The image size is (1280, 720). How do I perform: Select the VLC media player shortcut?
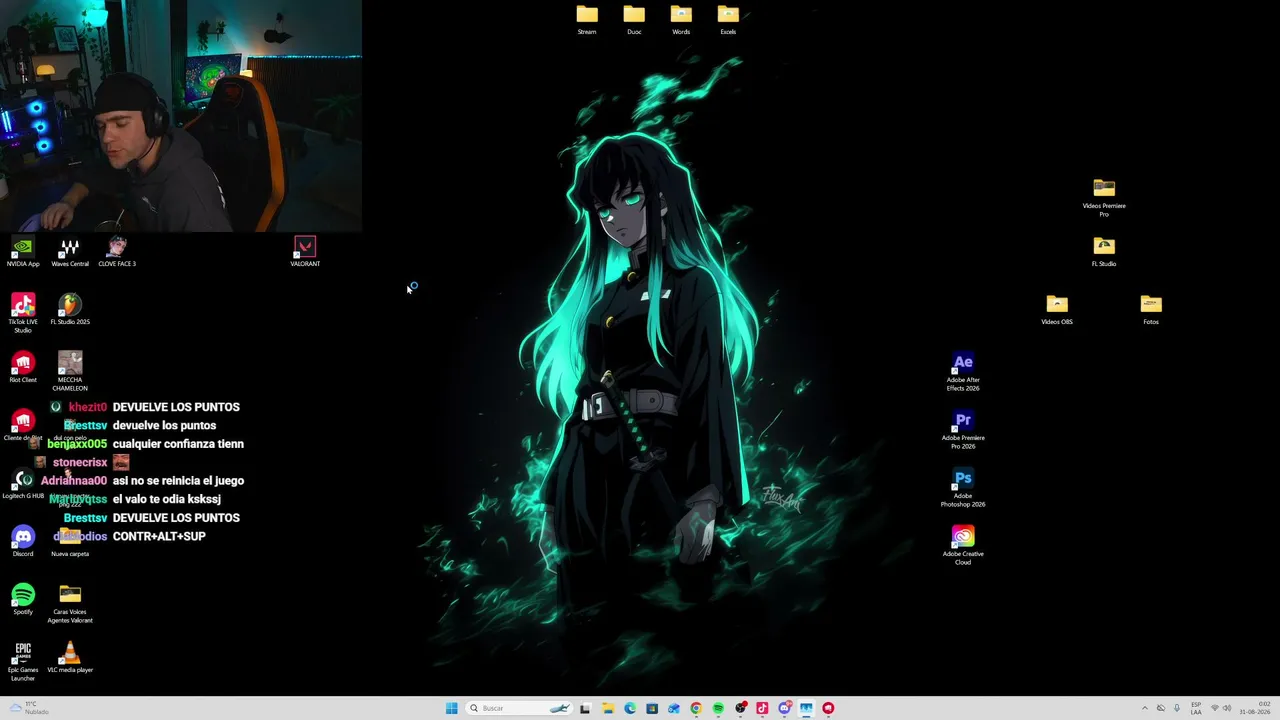70,658
